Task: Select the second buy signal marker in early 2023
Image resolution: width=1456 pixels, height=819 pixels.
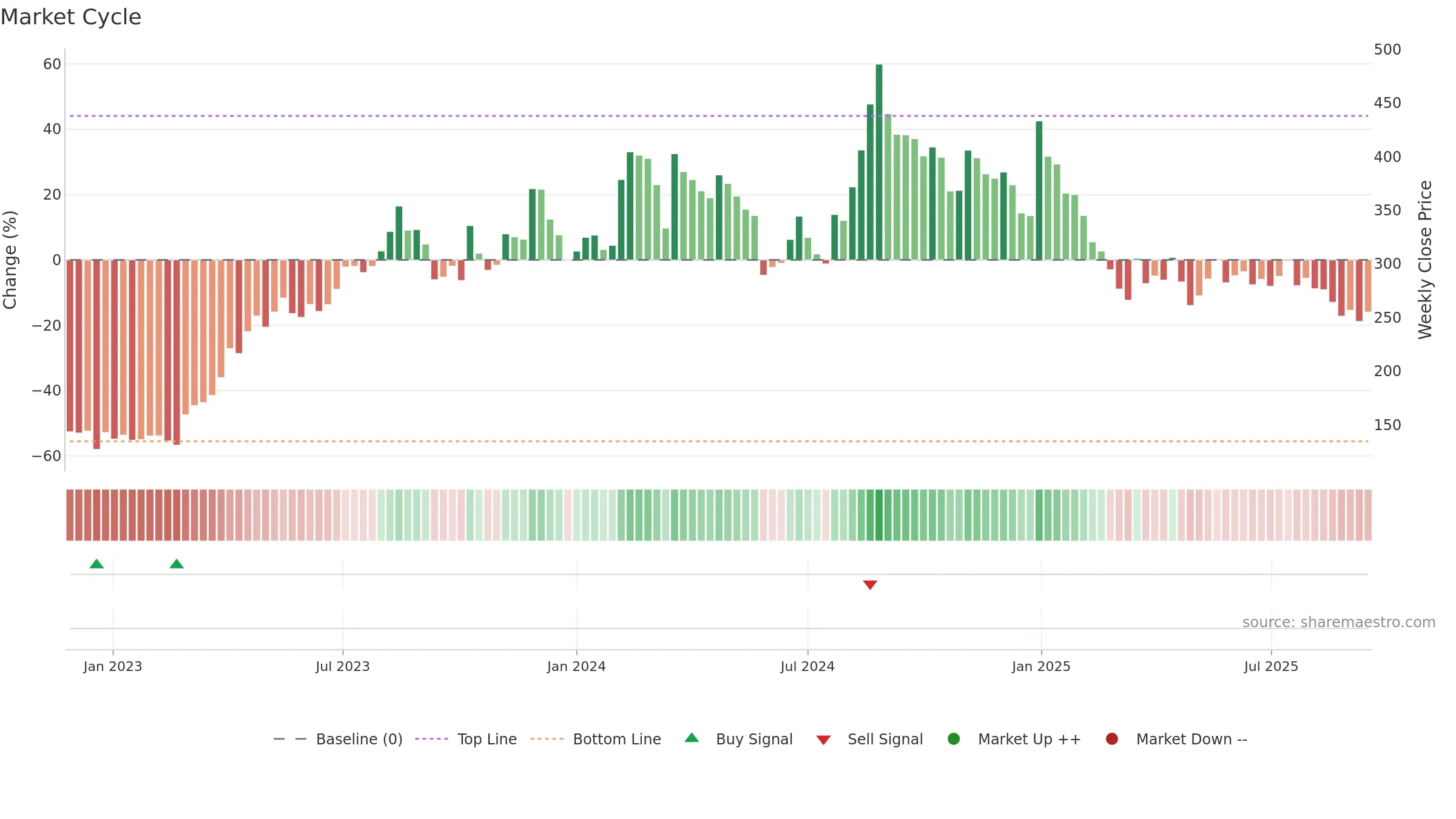Action: point(177,564)
